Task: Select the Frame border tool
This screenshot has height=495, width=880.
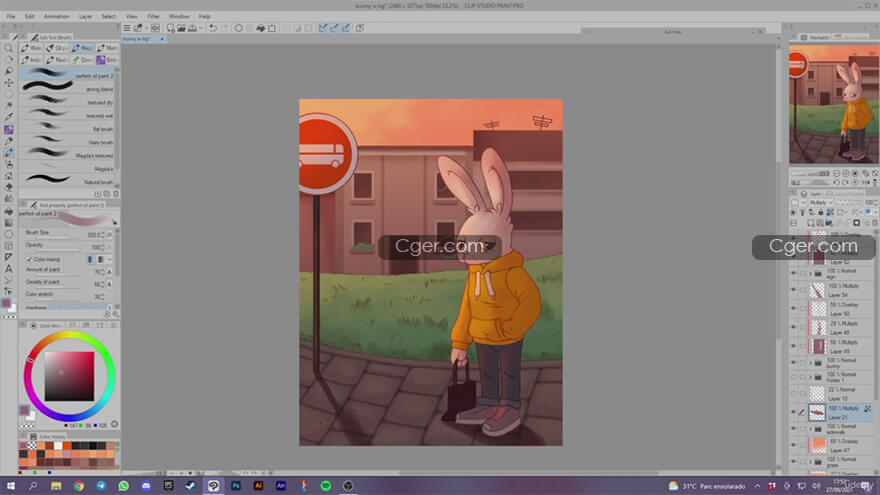Action: (x=8, y=246)
